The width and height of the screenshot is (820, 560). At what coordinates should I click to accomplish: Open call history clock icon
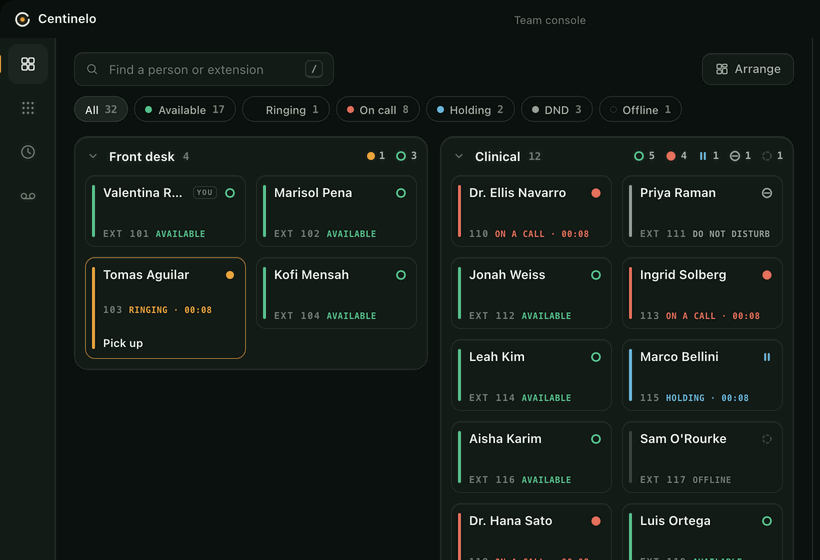click(28, 152)
